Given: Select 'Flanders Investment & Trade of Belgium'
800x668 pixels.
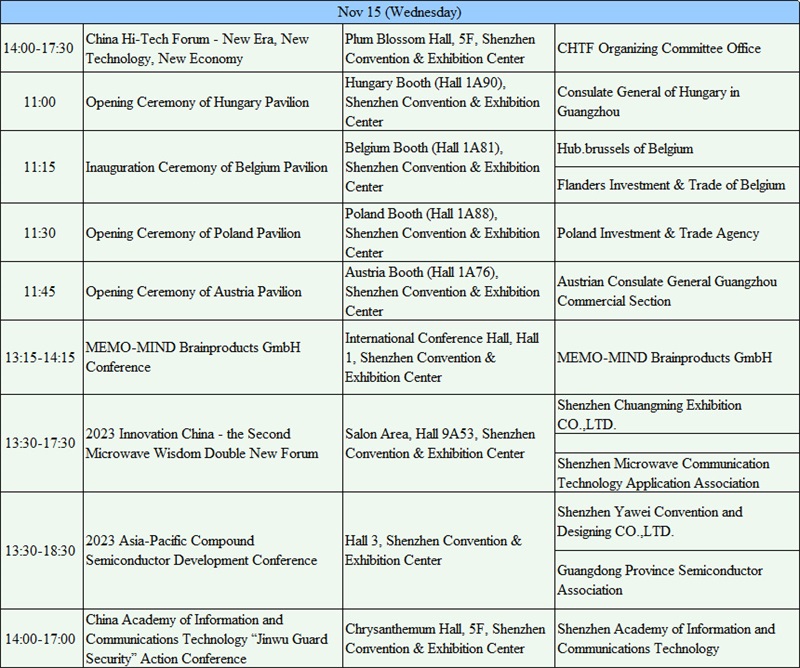Looking at the screenshot, I should 677,185.
